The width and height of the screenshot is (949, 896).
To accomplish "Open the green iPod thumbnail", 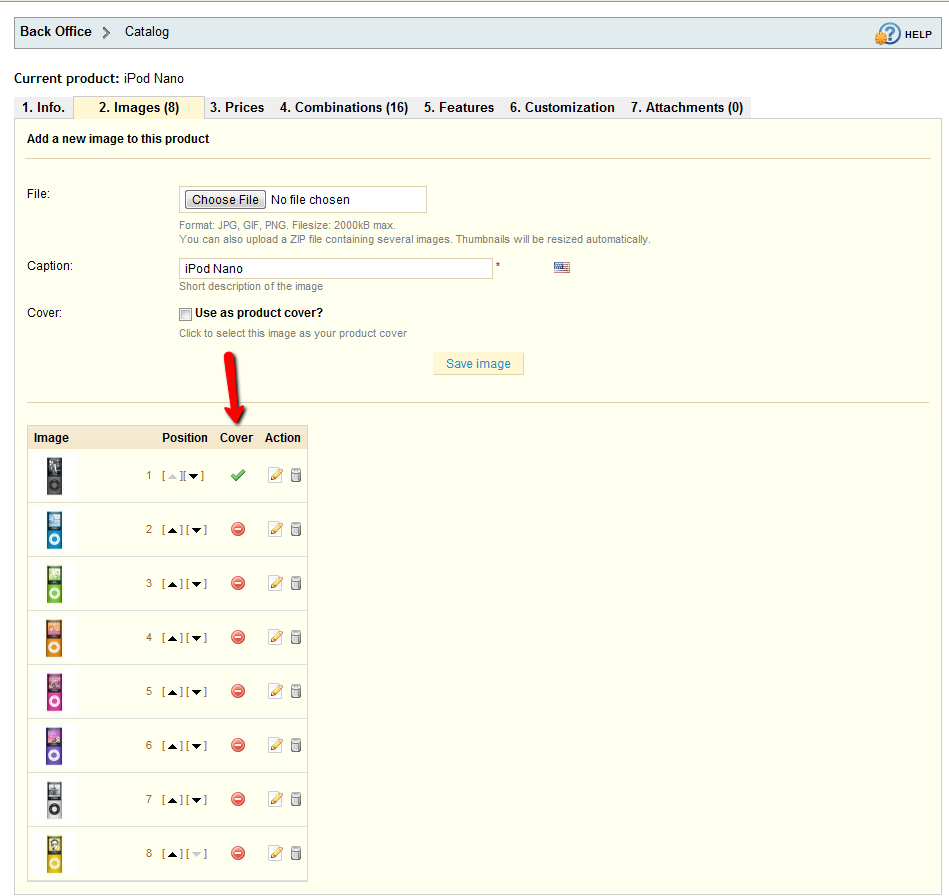I will coord(54,584).
